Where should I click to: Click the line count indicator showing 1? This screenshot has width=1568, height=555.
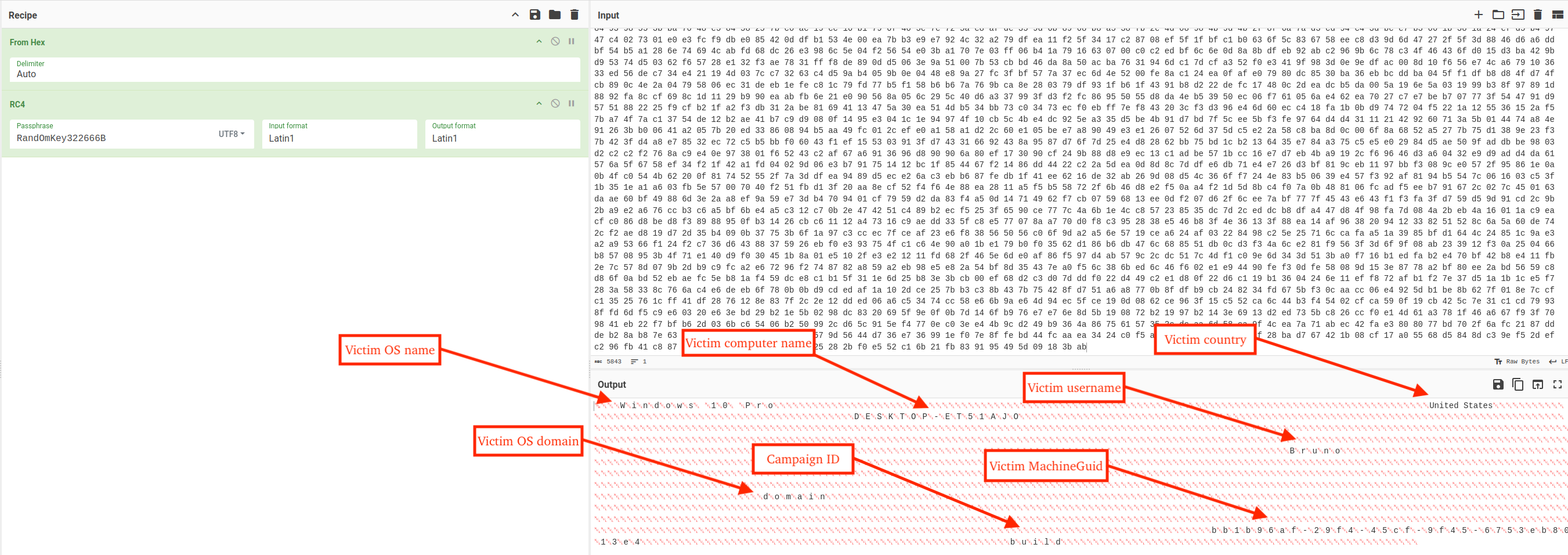click(x=638, y=362)
